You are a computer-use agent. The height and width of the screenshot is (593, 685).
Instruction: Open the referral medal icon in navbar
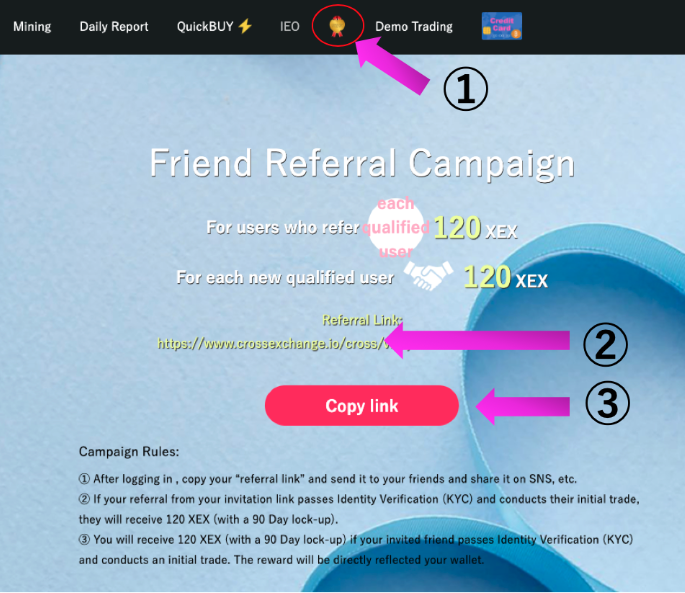(x=337, y=26)
